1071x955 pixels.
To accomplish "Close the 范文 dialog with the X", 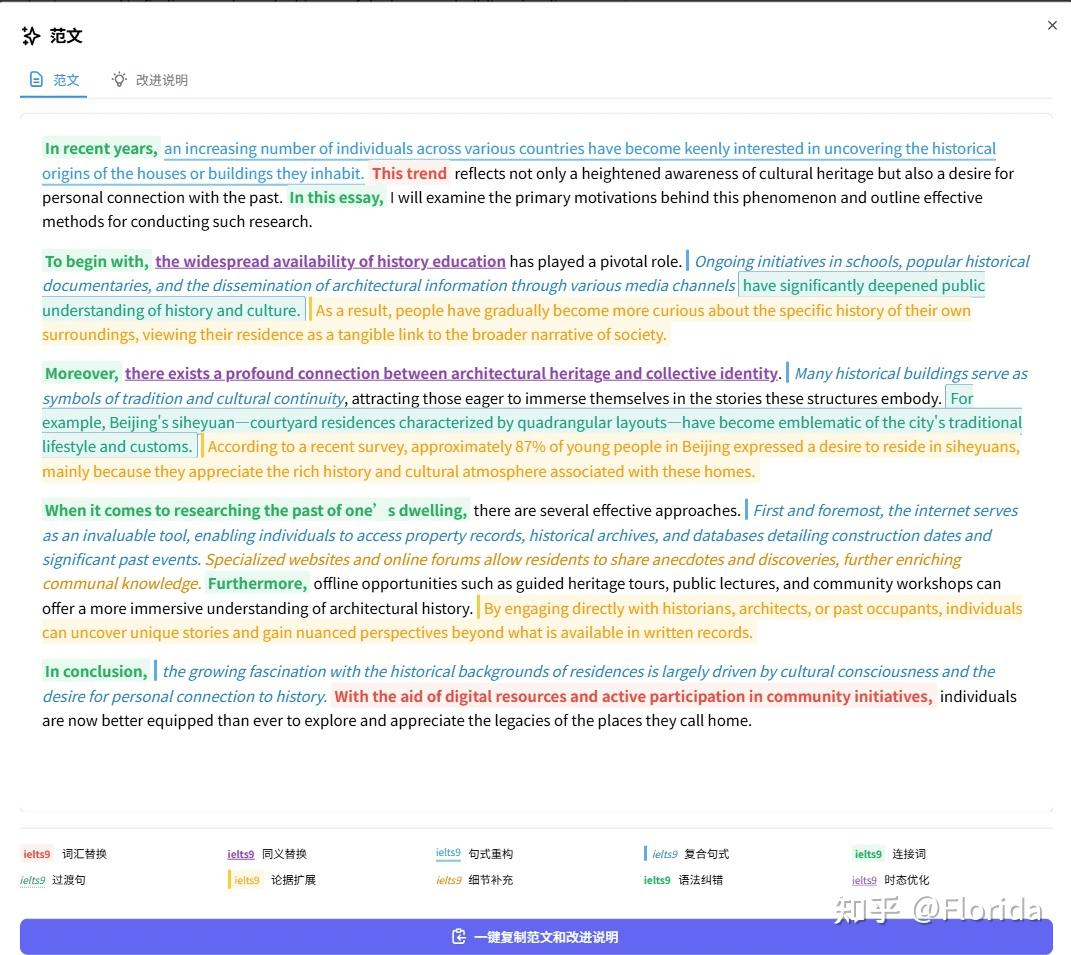I will [1052, 26].
